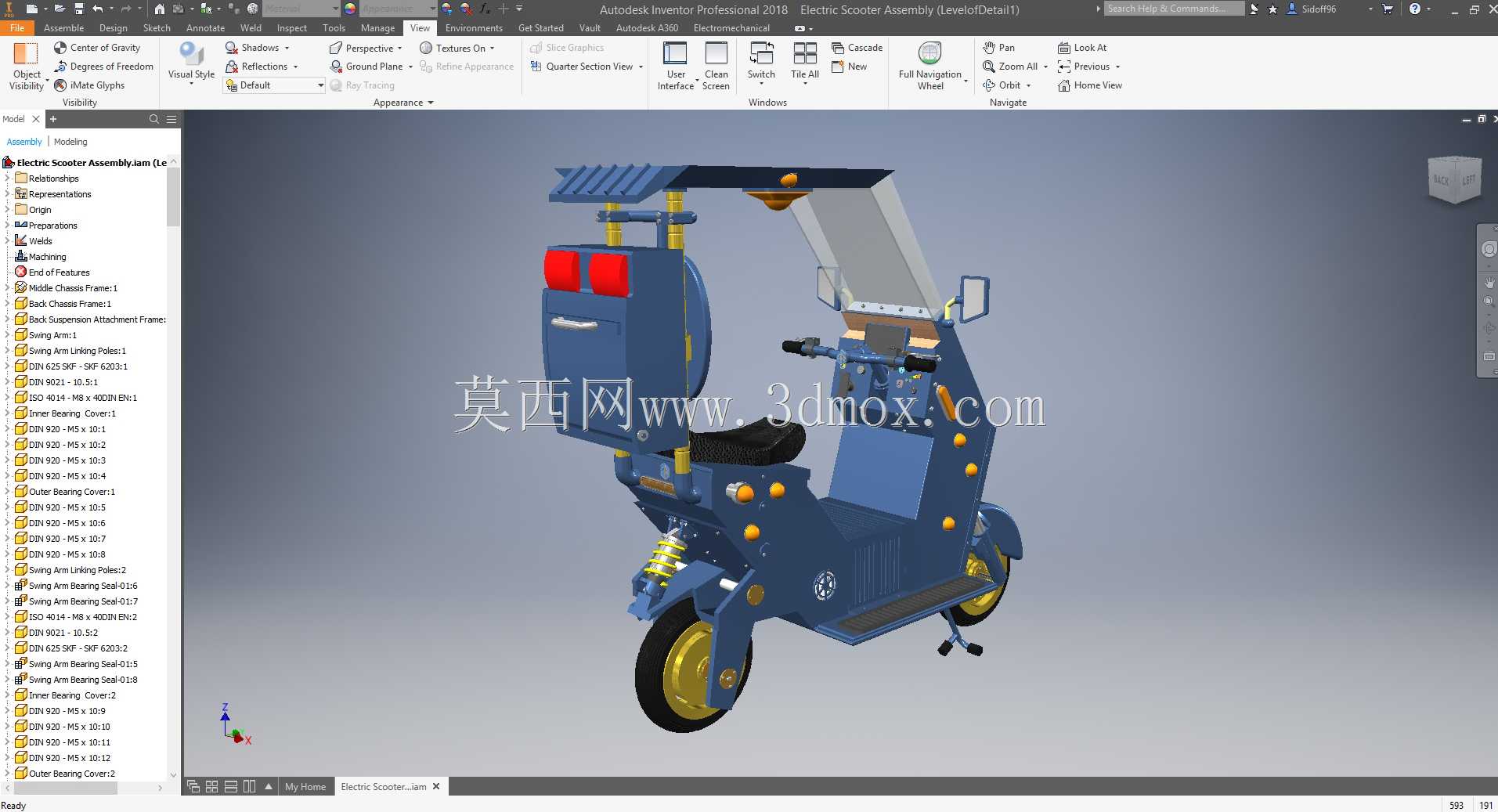Open the Visual Style picker
Viewport: 1498px width, 812px height.
point(191,64)
